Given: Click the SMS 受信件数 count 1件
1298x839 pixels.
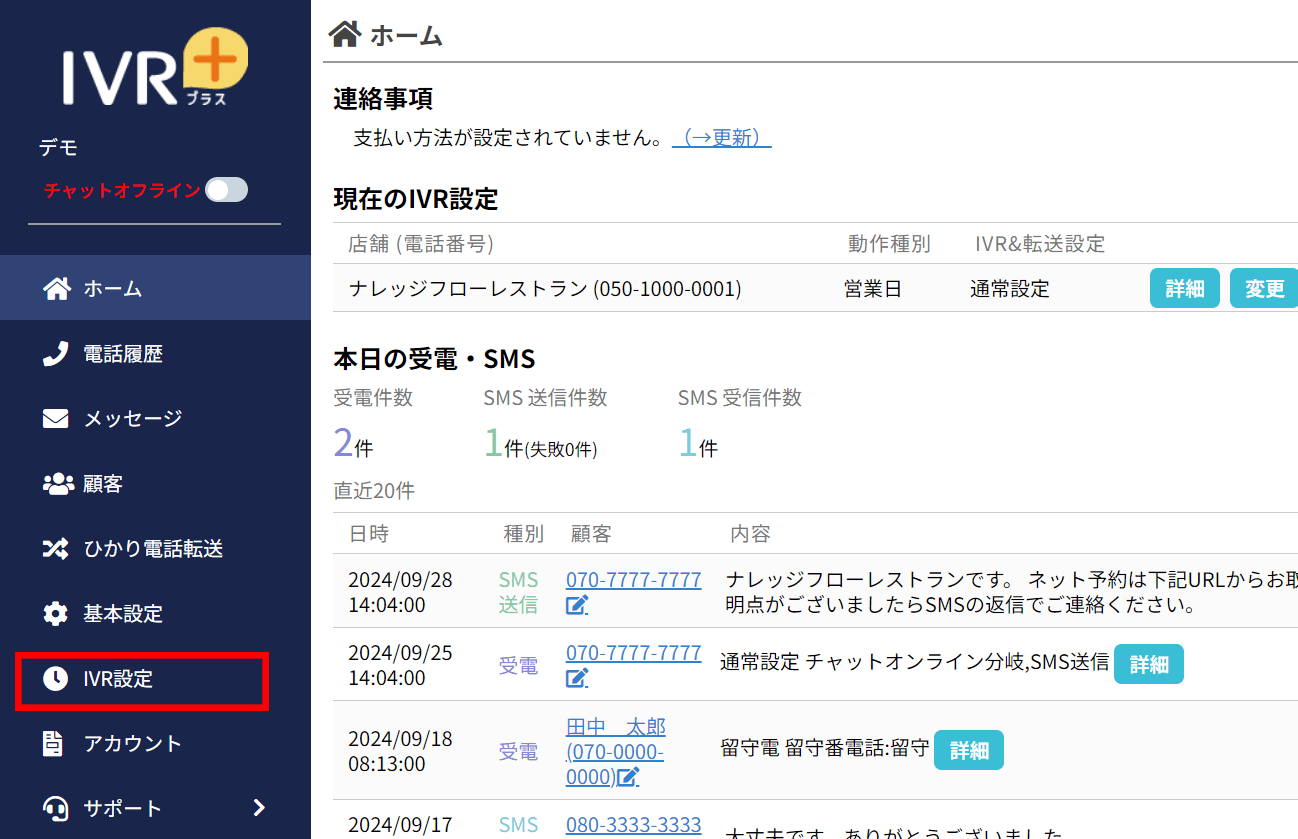Looking at the screenshot, I should coord(698,443).
